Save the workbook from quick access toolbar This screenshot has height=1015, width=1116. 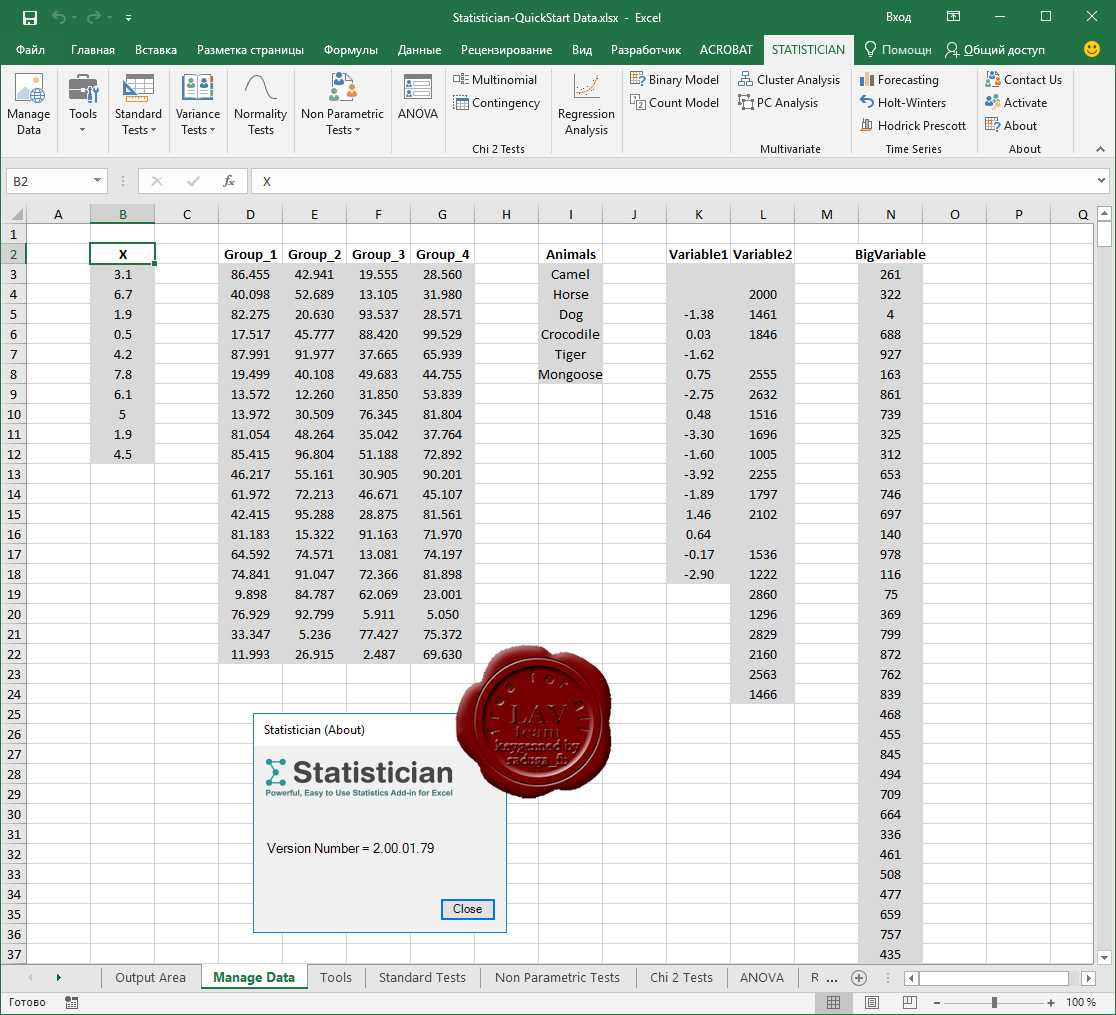point(30,18)
